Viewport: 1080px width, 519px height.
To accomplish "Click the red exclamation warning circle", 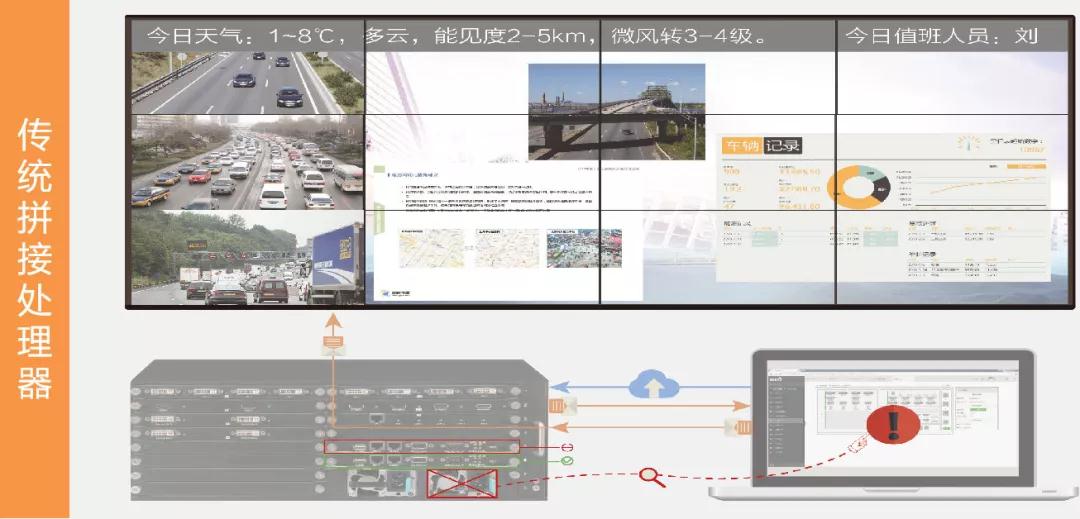I will [887, 423].
